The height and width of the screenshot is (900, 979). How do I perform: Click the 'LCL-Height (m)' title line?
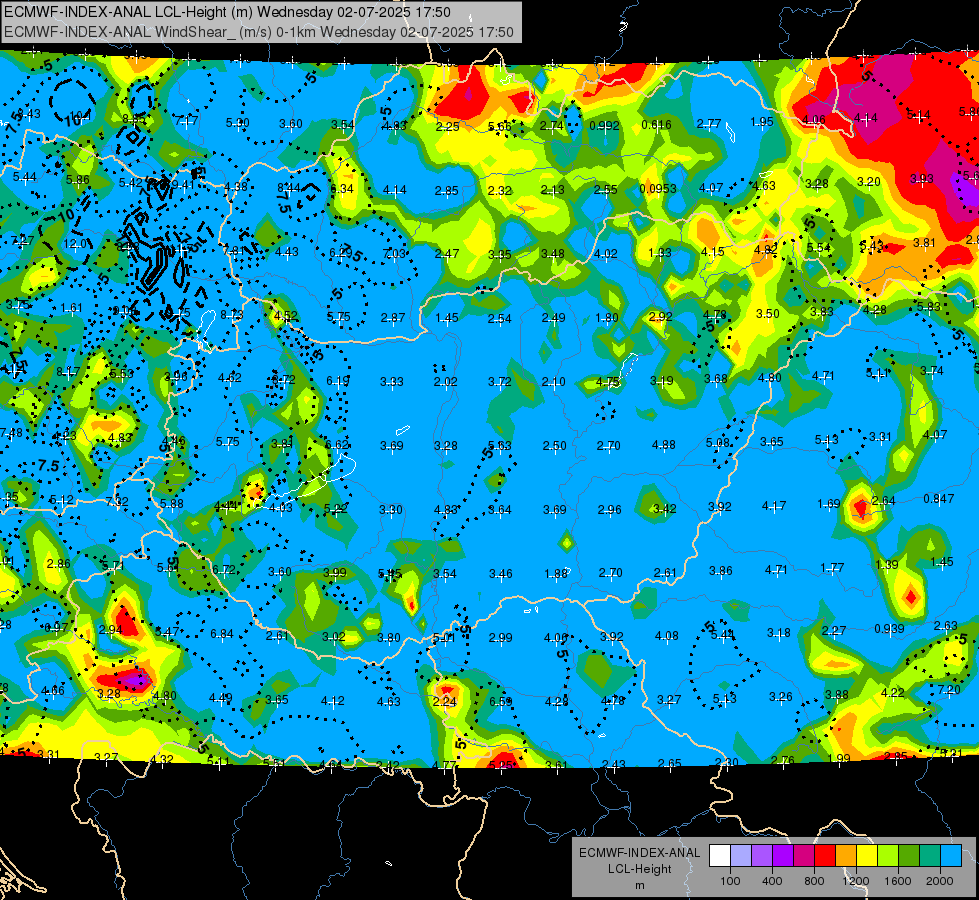pos(227,12)
